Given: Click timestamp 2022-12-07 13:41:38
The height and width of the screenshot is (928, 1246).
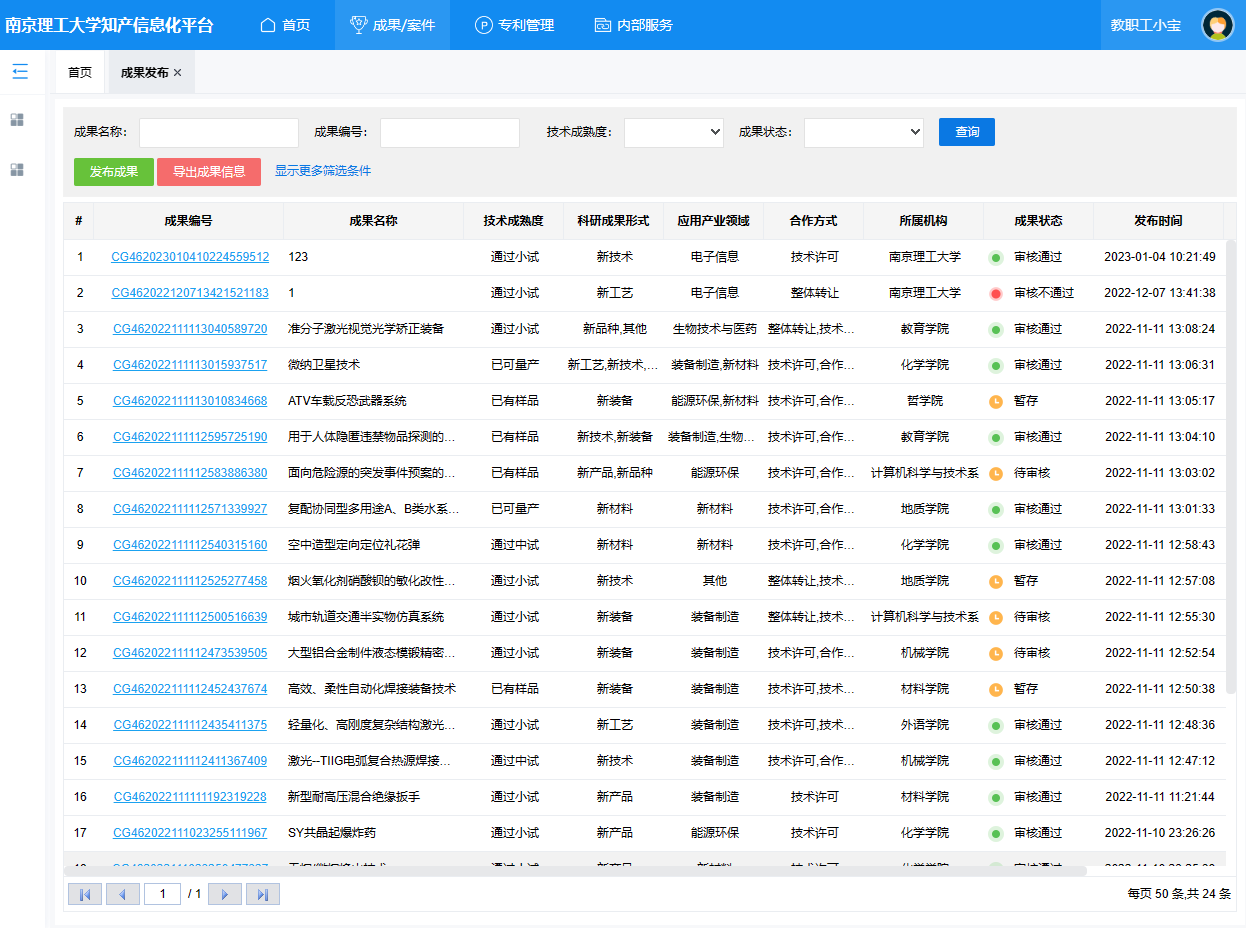Looking at the screenshot, I should (1160, 293).
